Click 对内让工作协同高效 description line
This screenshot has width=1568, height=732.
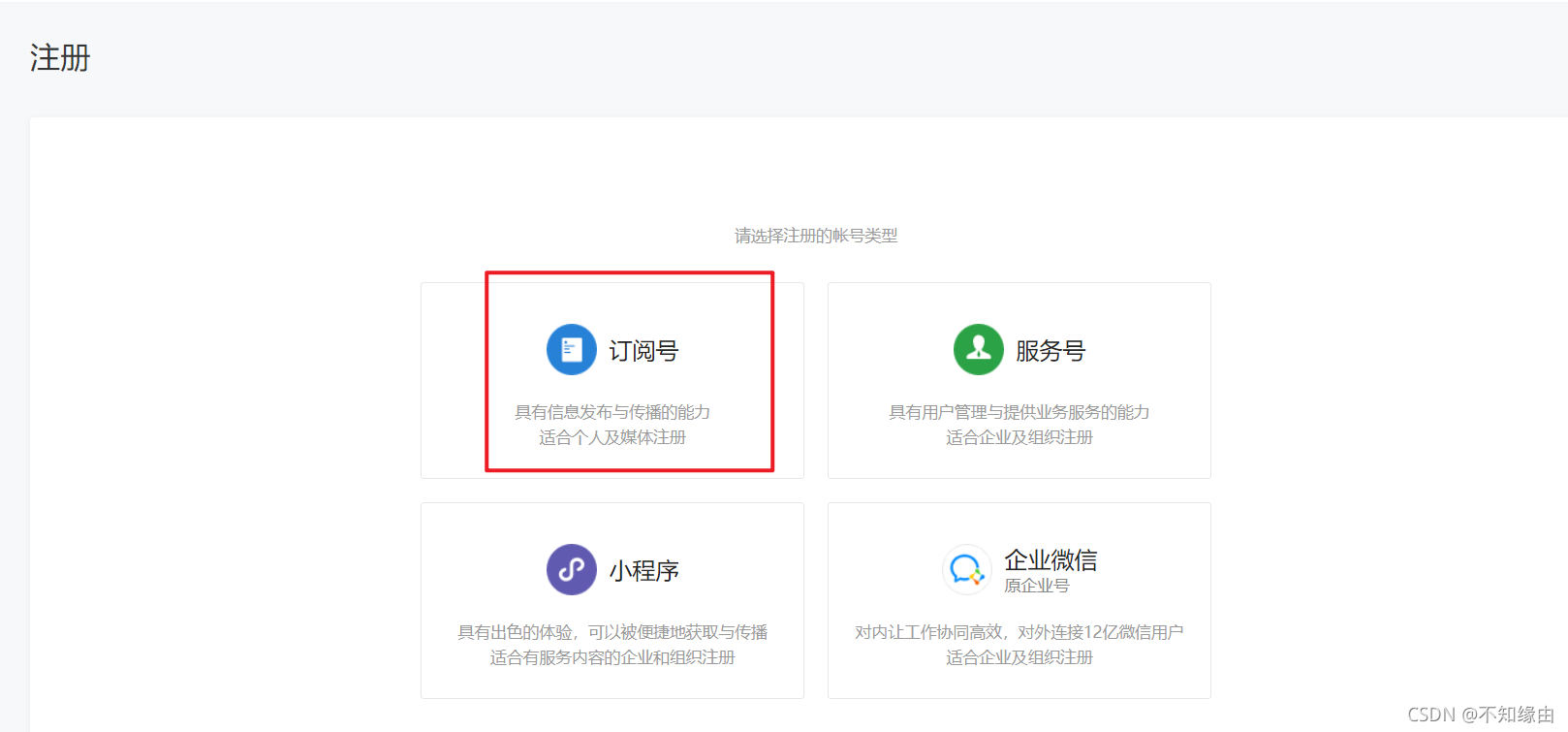[1019, 632]
